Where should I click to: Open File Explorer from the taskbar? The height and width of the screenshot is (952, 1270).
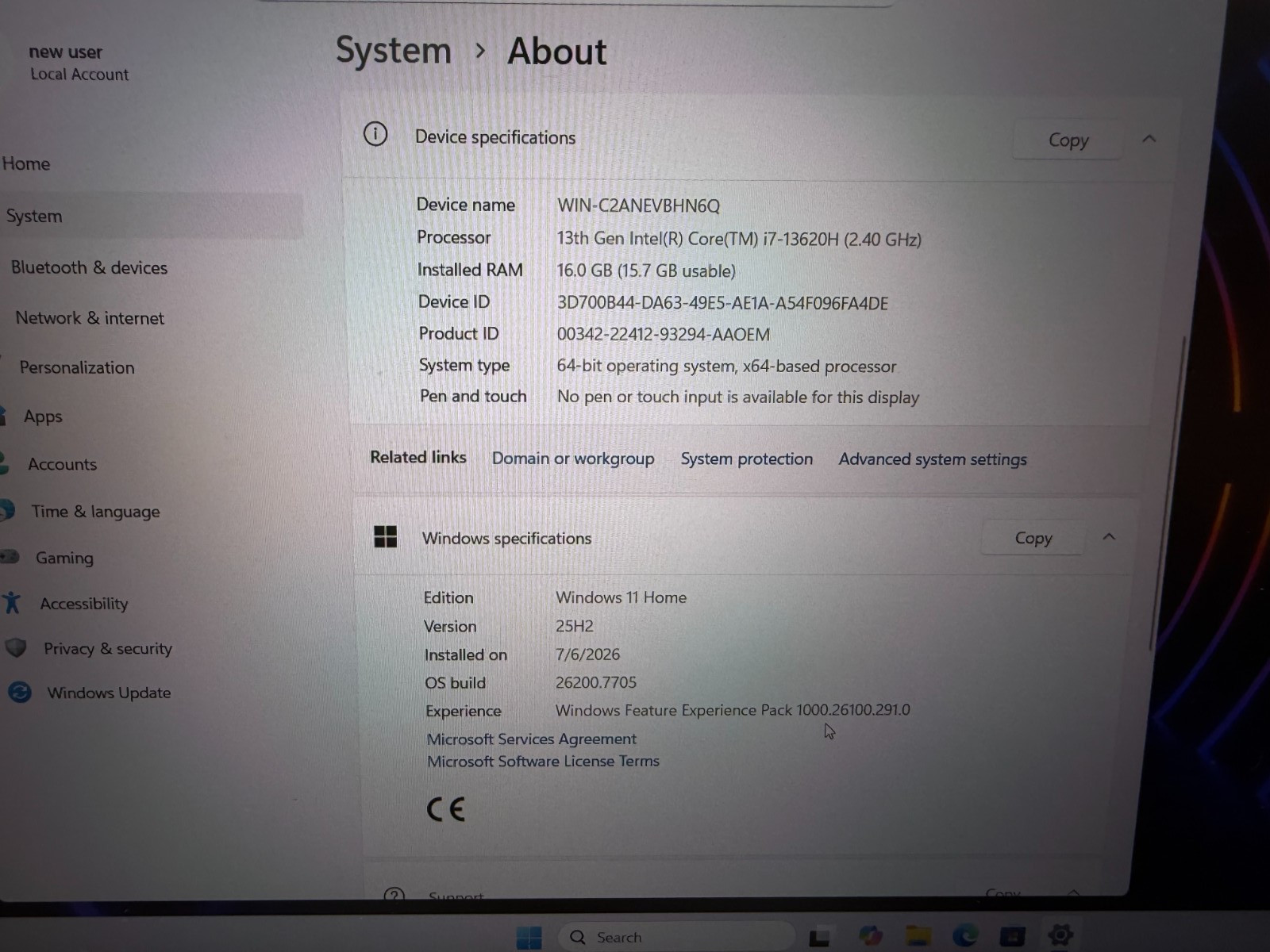click(x=918, y=936)
